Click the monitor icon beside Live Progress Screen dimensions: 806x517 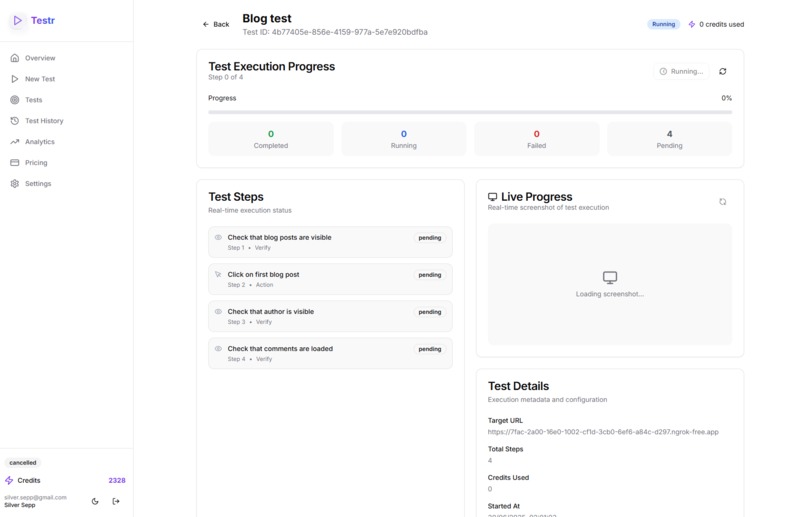(492, 197)
